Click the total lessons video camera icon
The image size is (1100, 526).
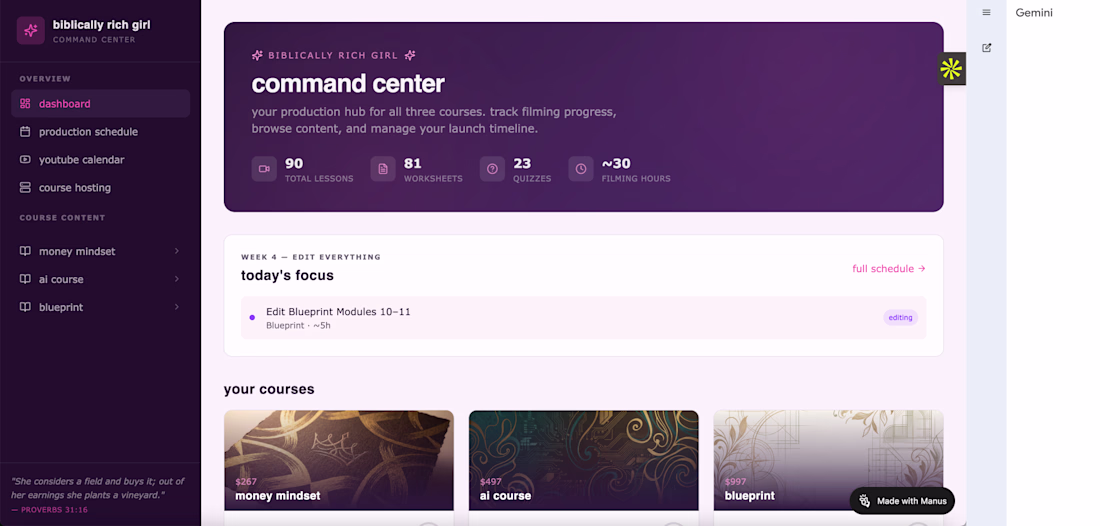[264, 169]
